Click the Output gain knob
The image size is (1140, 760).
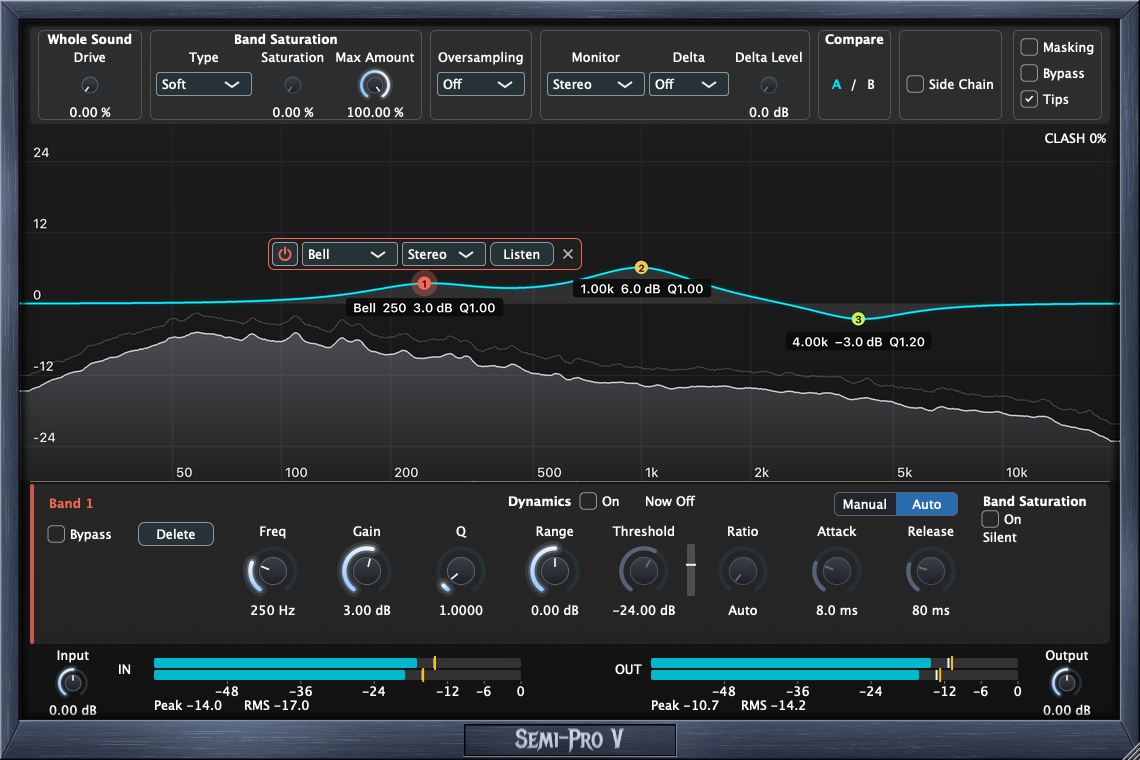(x=1066, y=683)
